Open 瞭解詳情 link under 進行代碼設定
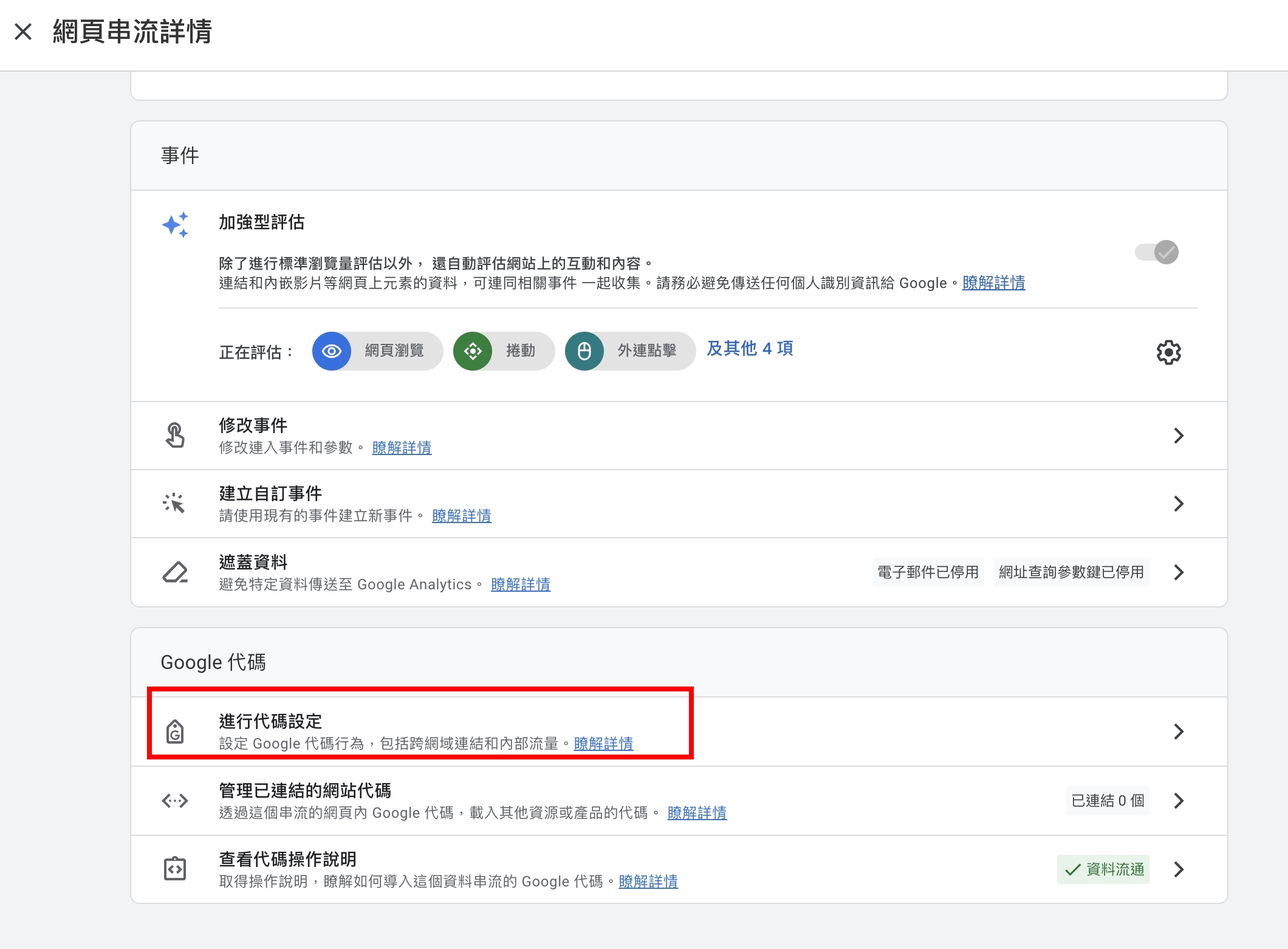Screen dimensions: 1288x949 603,744
